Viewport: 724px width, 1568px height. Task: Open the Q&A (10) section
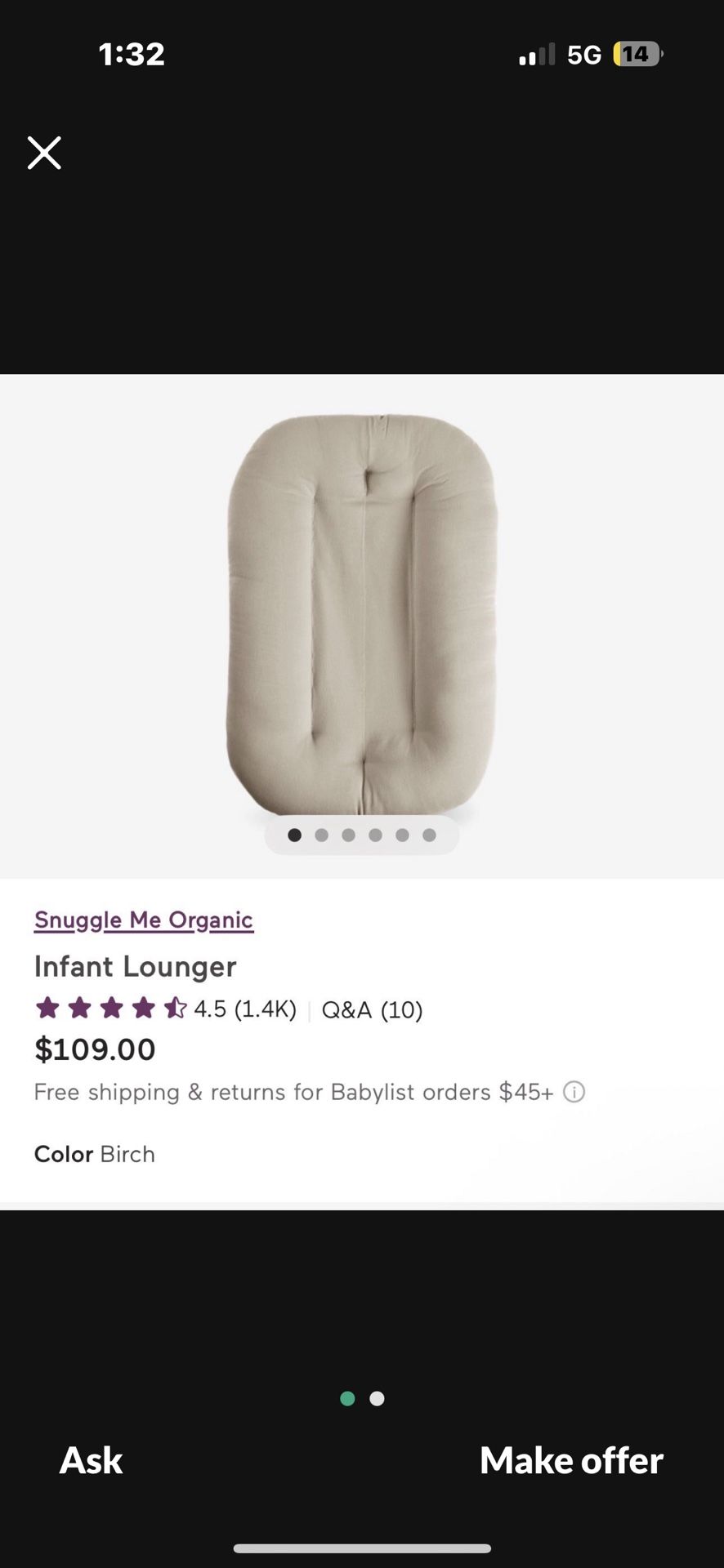pos(372,1010)
